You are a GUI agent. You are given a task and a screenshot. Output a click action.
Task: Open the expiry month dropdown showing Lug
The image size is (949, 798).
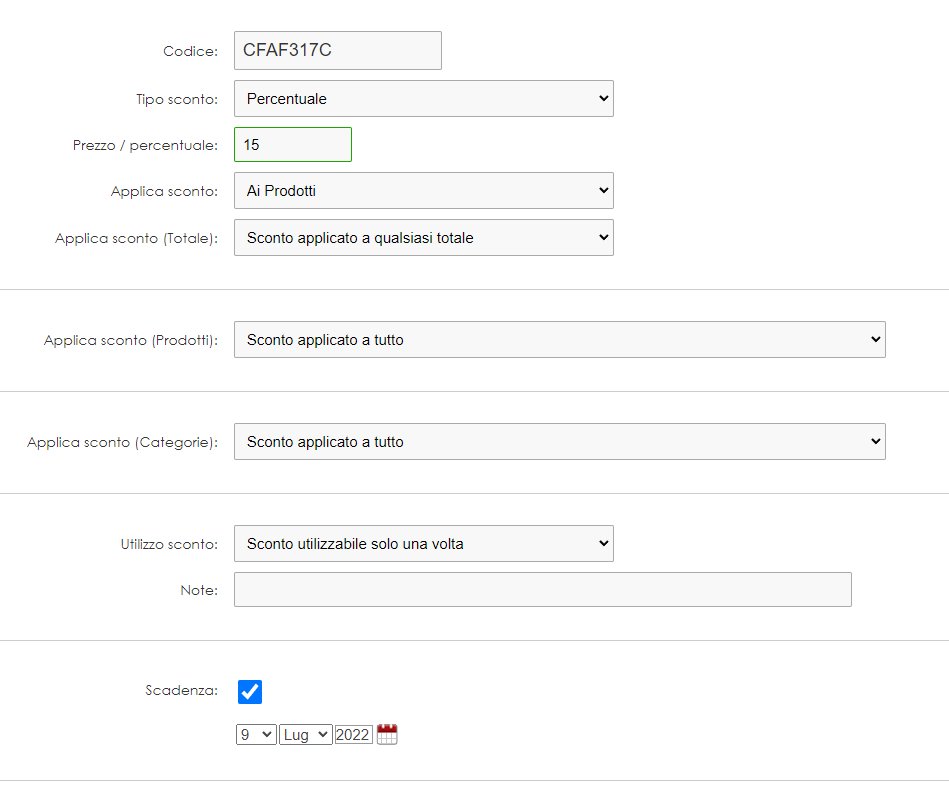tap(306, 734)
